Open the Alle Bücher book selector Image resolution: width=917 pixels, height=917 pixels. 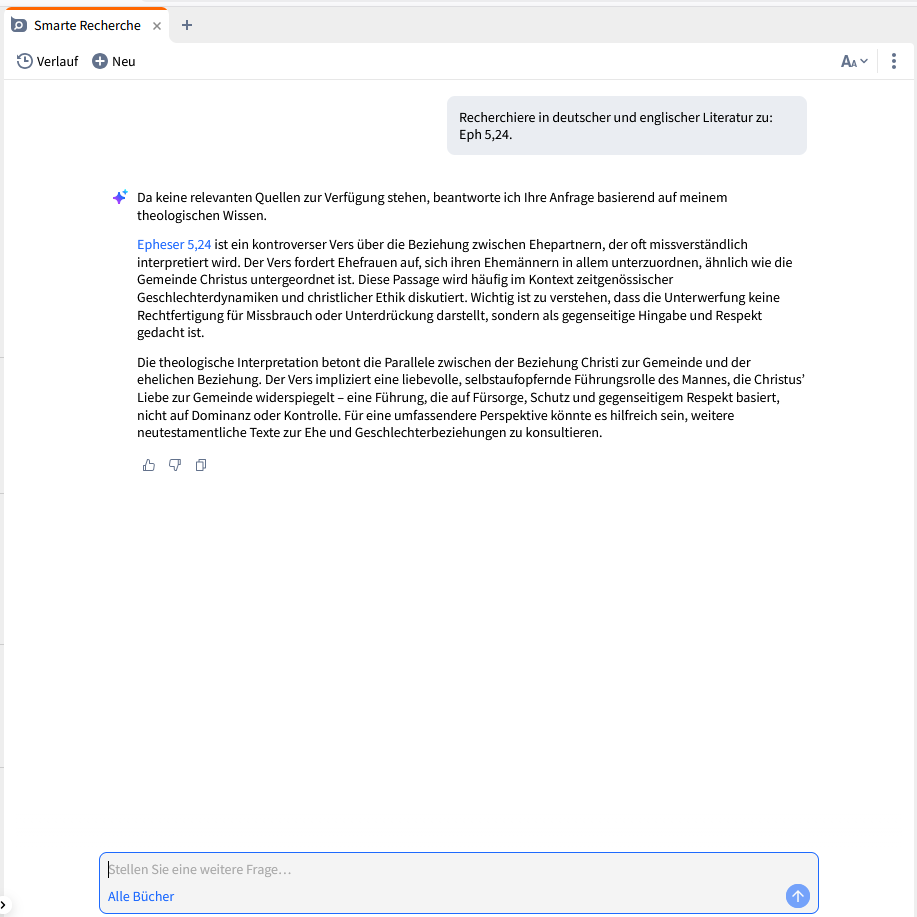point(140,896)
